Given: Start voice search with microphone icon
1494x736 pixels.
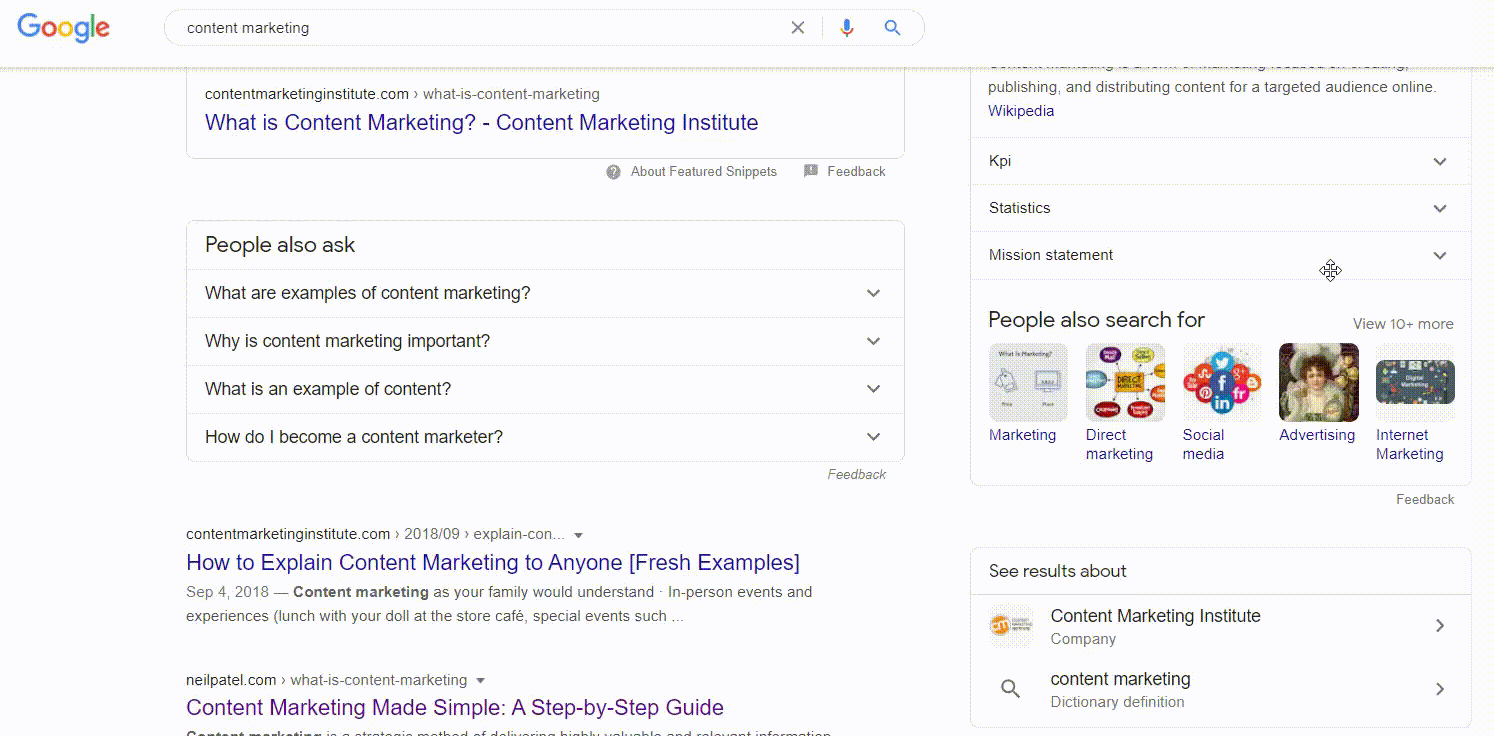Looking at the screenshot, I should point(847,28).
